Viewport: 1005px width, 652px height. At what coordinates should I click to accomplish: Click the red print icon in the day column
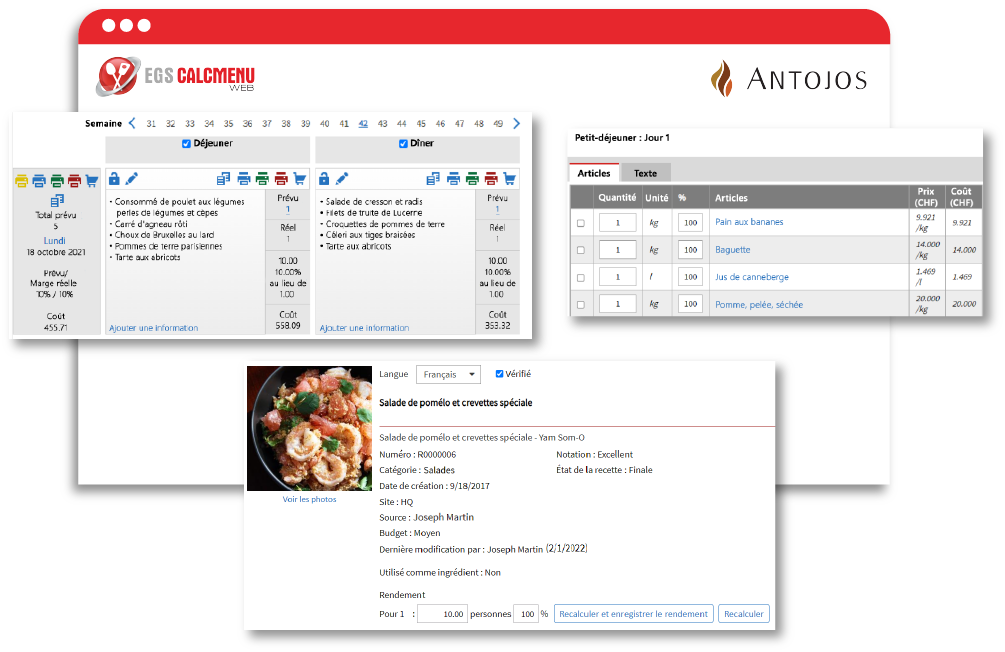pyautogui.click(x=74, y=181)
